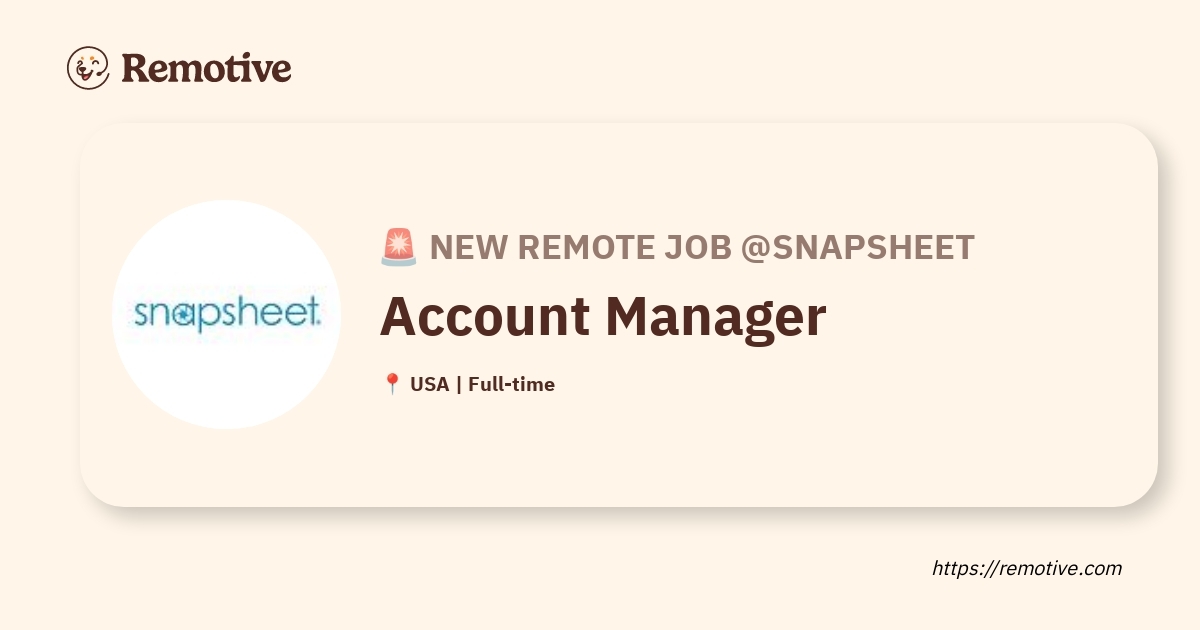Click the word Manager in the title
The width and height of the screenshot is (1200, 630).
pos(718,316)
